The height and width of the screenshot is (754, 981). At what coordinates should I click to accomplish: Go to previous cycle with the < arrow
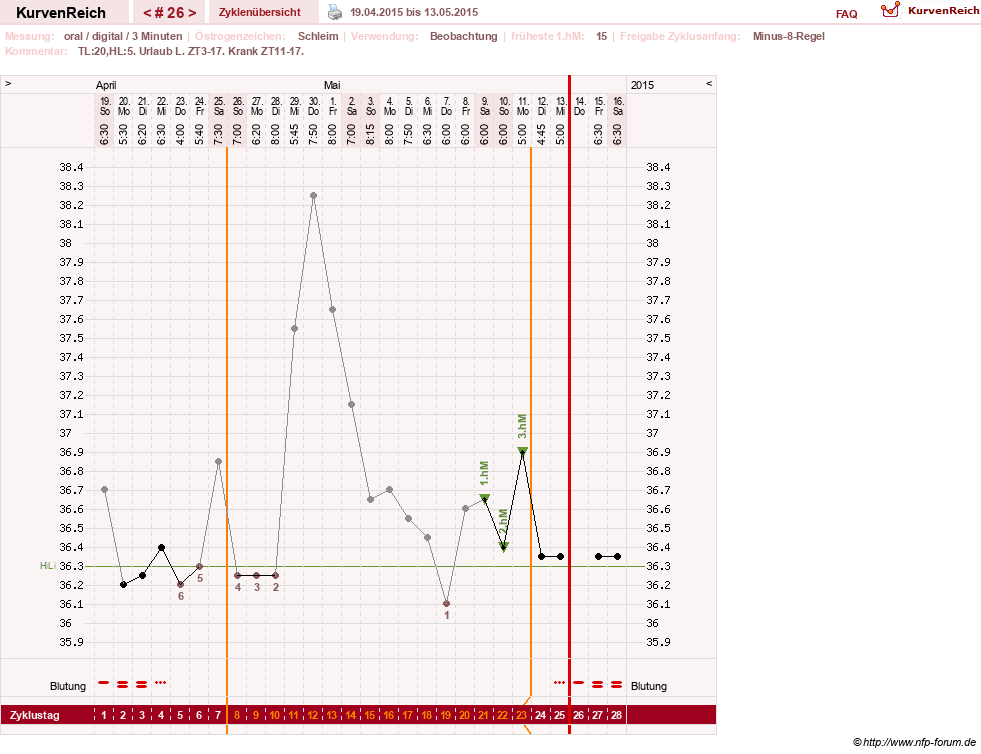147,13
